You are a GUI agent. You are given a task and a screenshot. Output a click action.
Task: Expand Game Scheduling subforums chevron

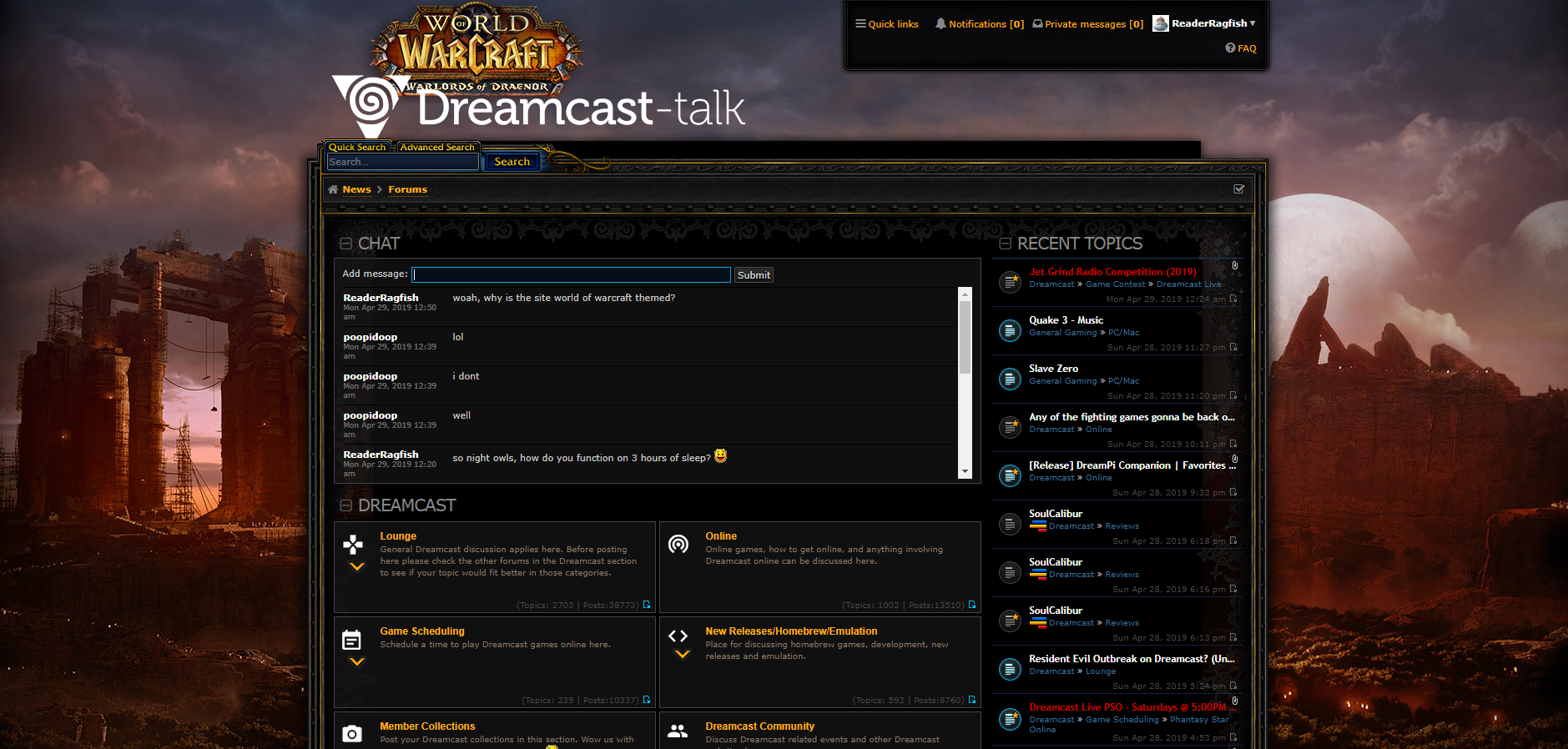point(356,662)
